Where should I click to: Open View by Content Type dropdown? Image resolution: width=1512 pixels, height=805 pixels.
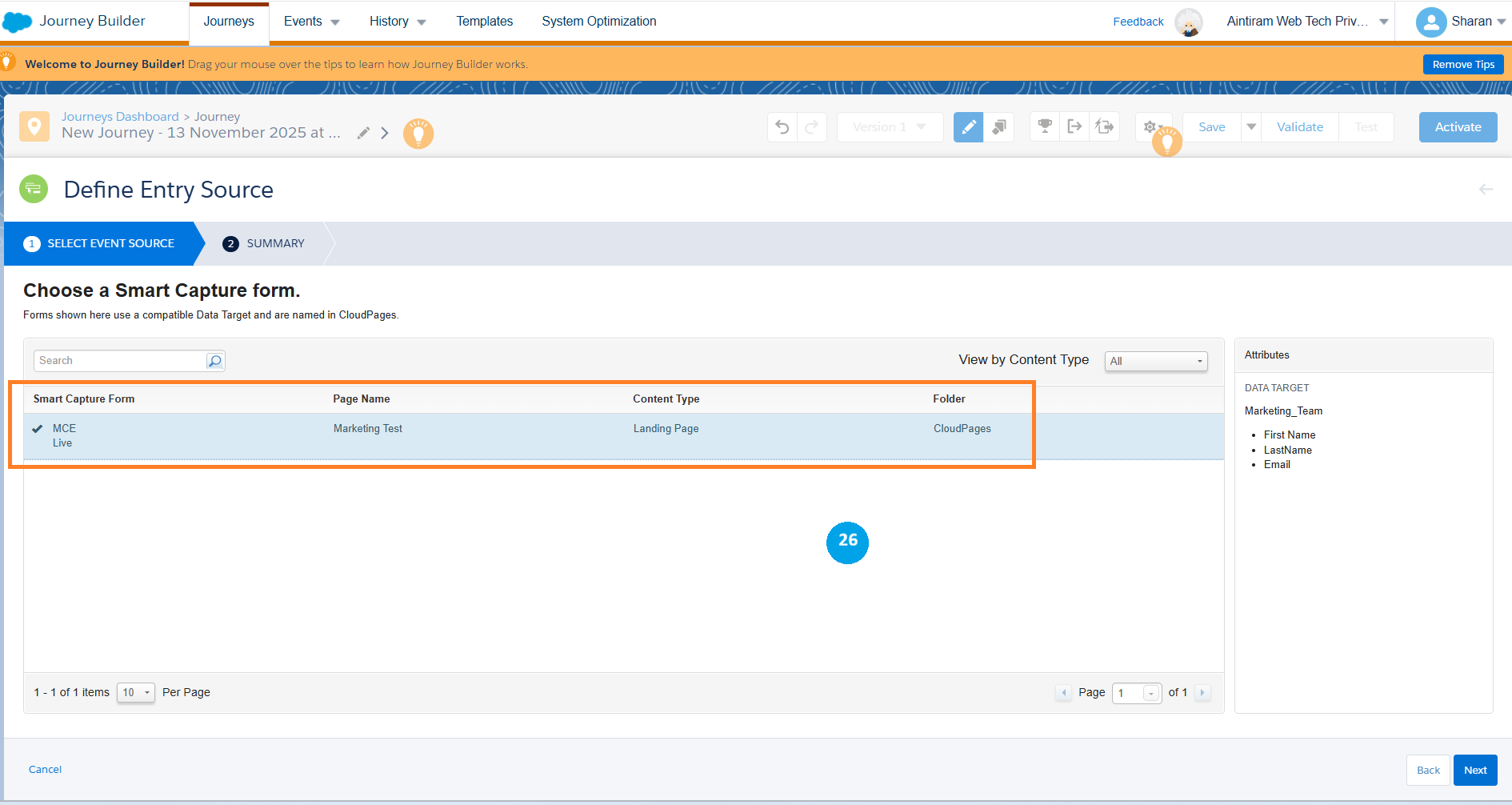(1155, 361)
